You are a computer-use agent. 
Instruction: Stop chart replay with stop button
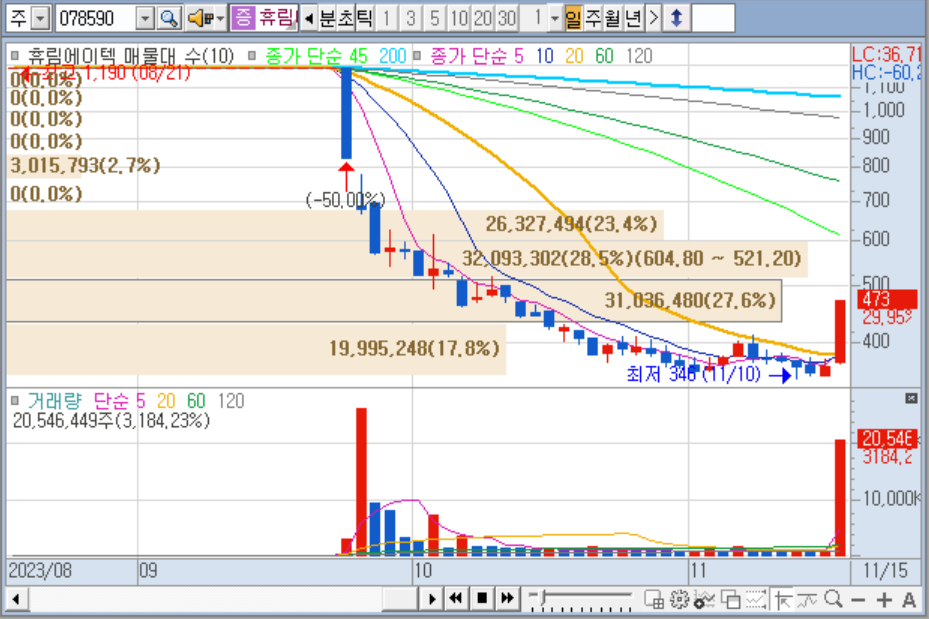point(482,598)
